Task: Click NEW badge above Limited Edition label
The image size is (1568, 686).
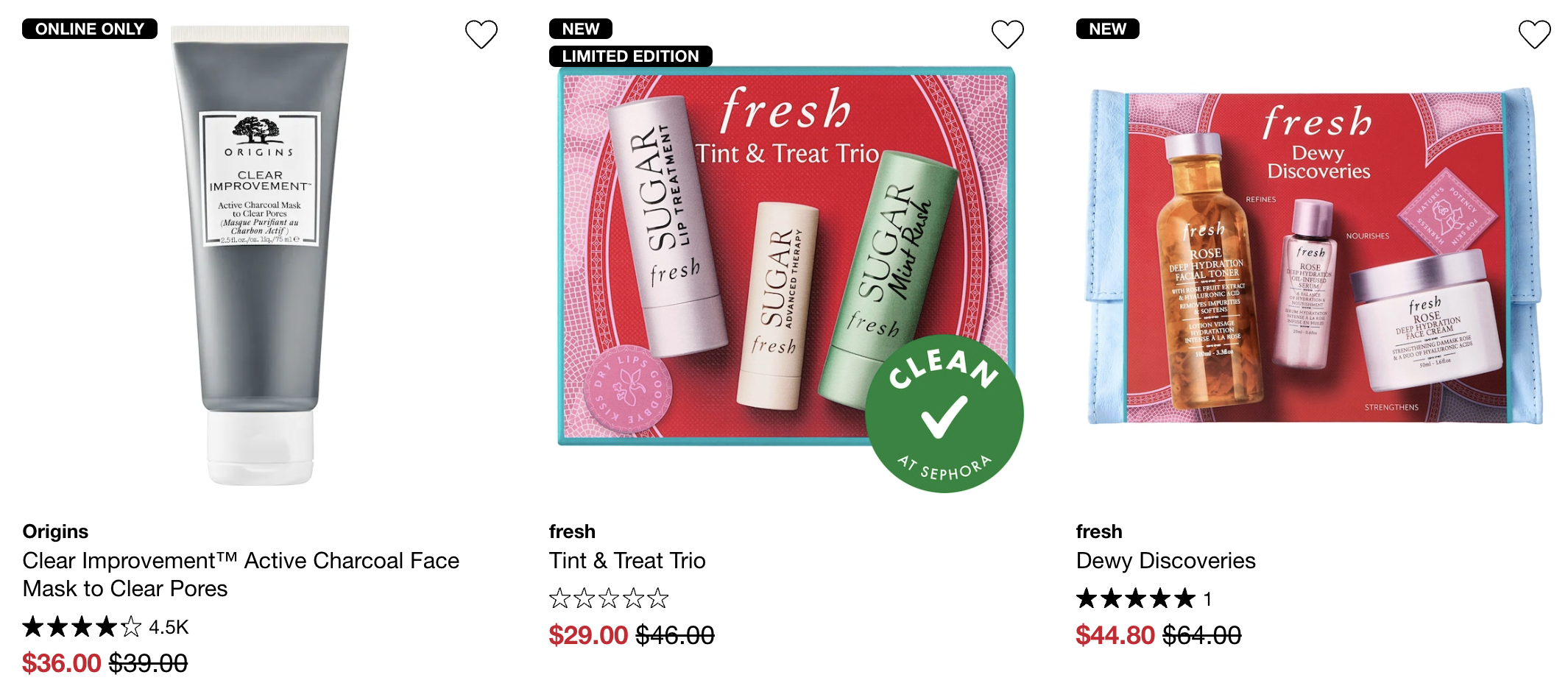Action: 580,29
